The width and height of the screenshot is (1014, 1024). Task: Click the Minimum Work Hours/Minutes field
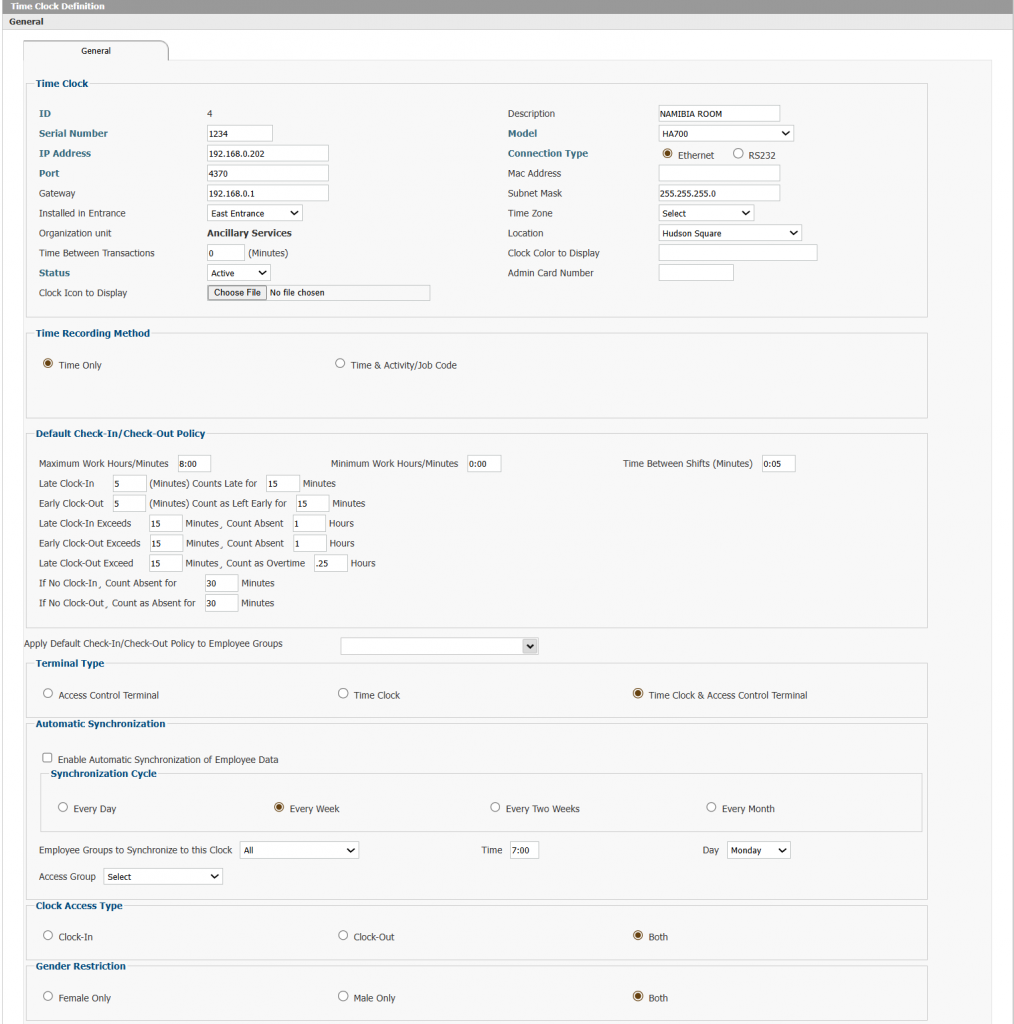coord(484,464)
